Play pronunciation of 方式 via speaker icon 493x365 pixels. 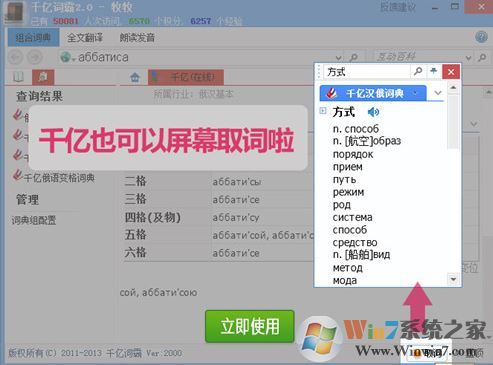point(373,112)
